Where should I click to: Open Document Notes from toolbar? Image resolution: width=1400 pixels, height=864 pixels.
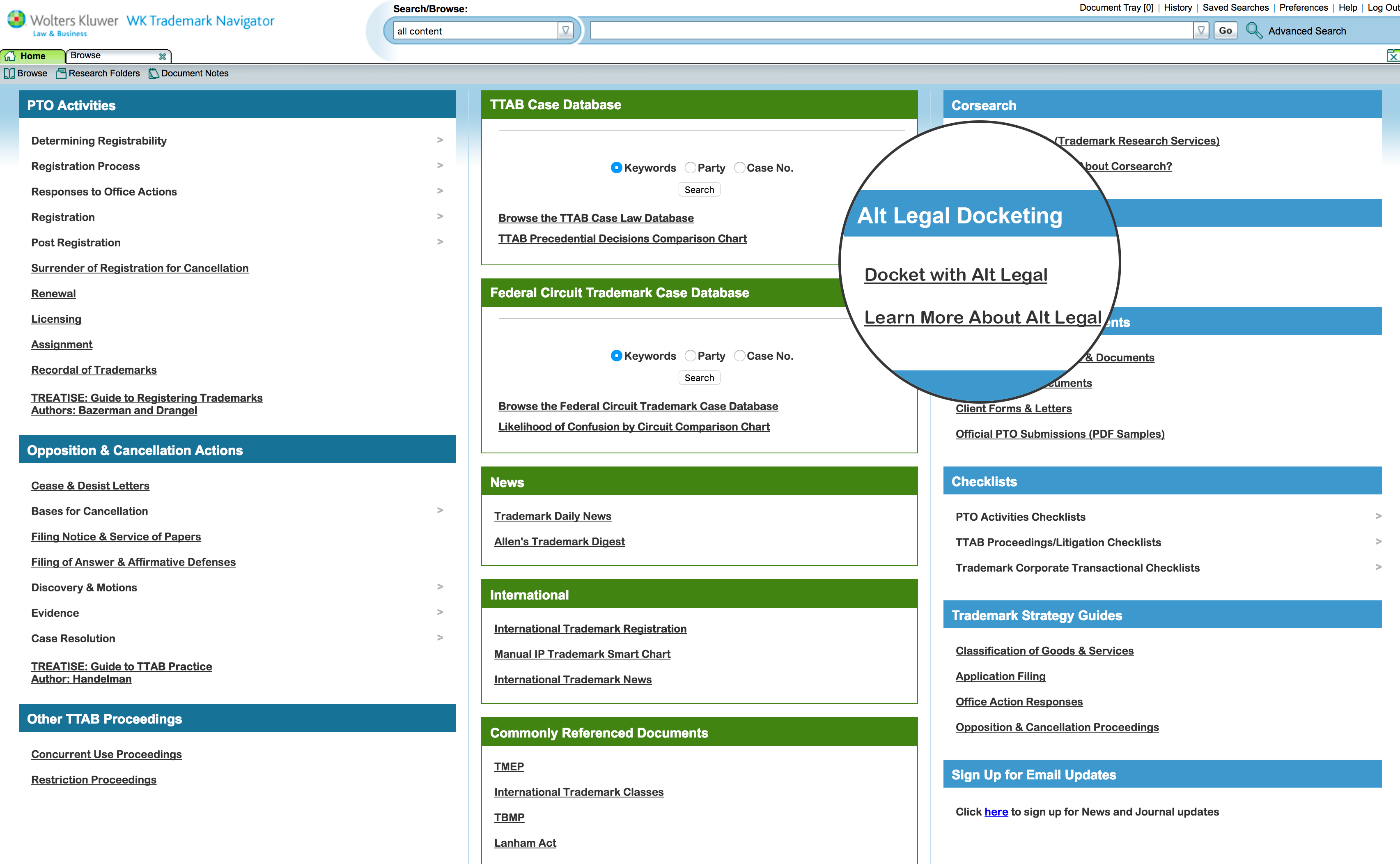coord(188,73)
